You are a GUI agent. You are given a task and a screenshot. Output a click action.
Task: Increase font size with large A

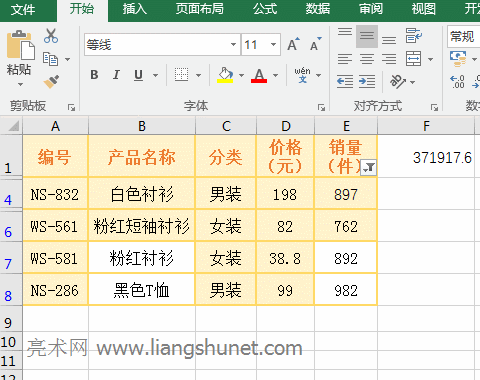click(293, 44)
